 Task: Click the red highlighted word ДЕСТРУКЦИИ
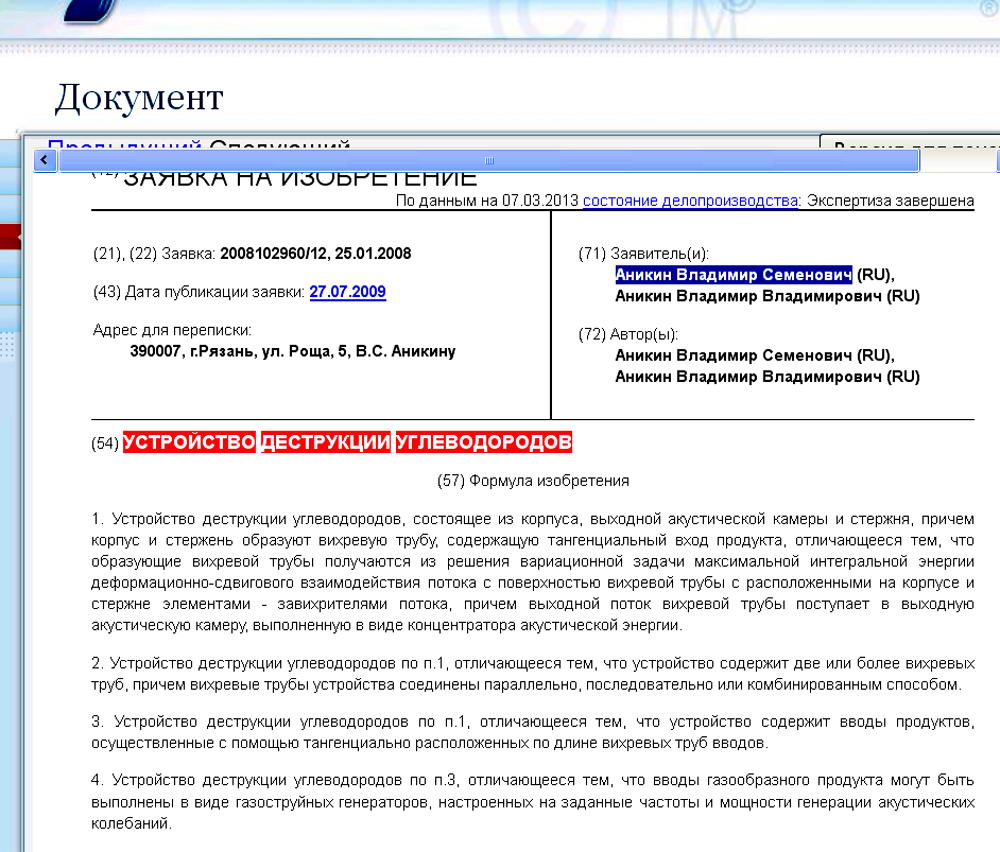click(325, 442)
